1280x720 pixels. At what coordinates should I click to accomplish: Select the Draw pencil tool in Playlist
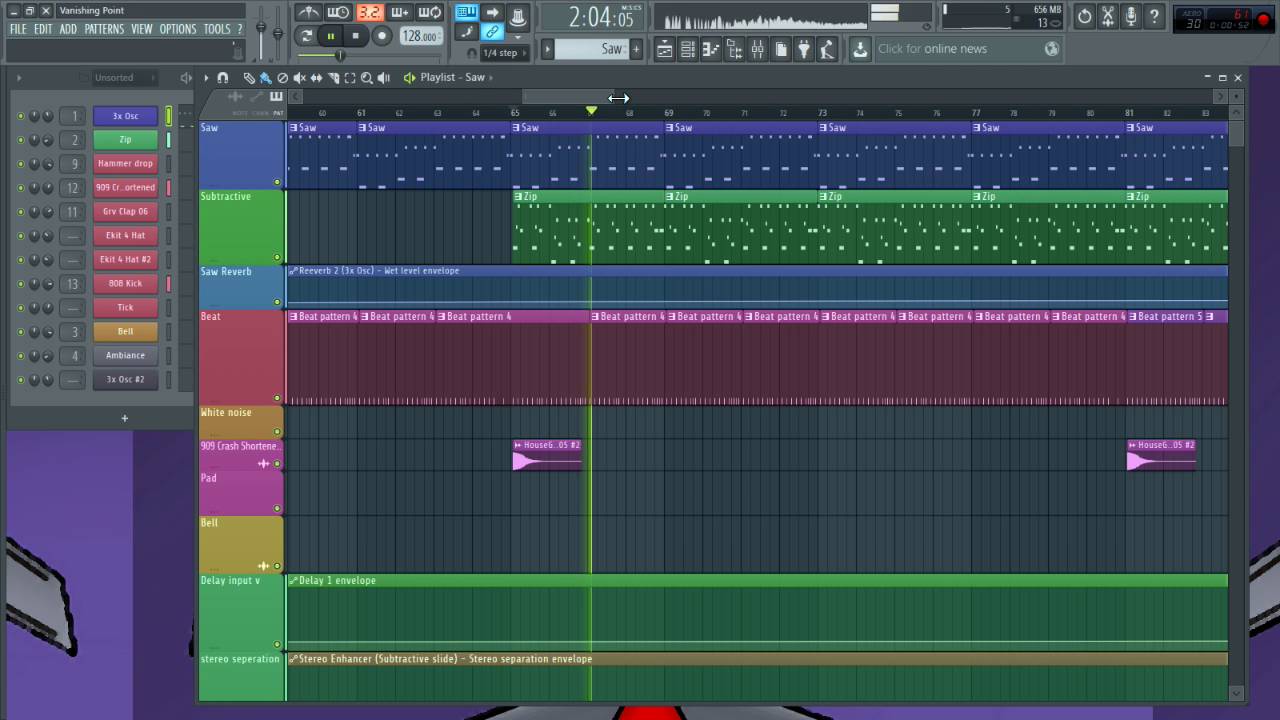[249, 78]
